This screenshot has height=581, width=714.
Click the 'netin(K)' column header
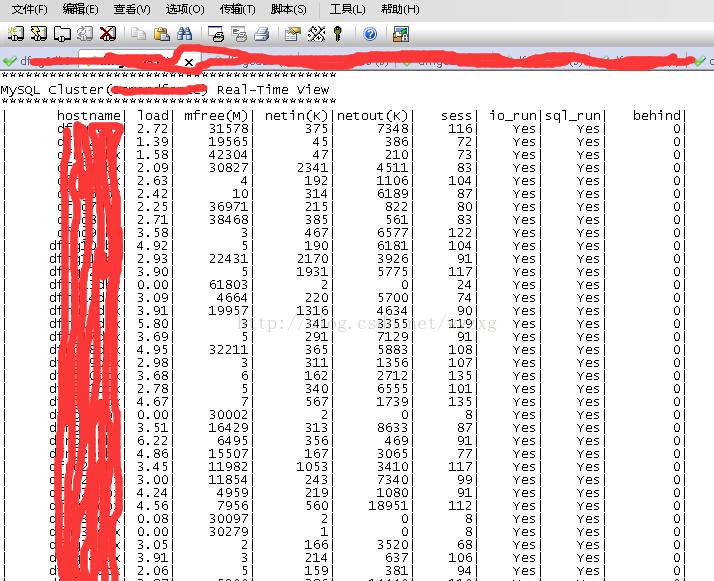296,116
